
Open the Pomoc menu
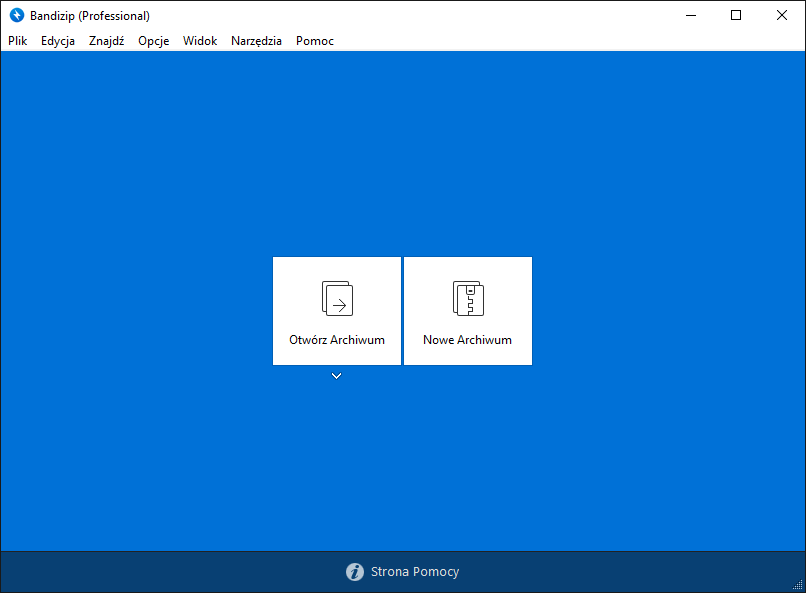pos(315,41)
